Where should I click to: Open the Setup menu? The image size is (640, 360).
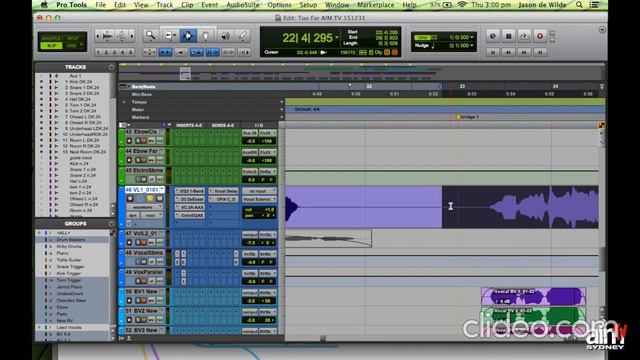[x=308, y=5]
